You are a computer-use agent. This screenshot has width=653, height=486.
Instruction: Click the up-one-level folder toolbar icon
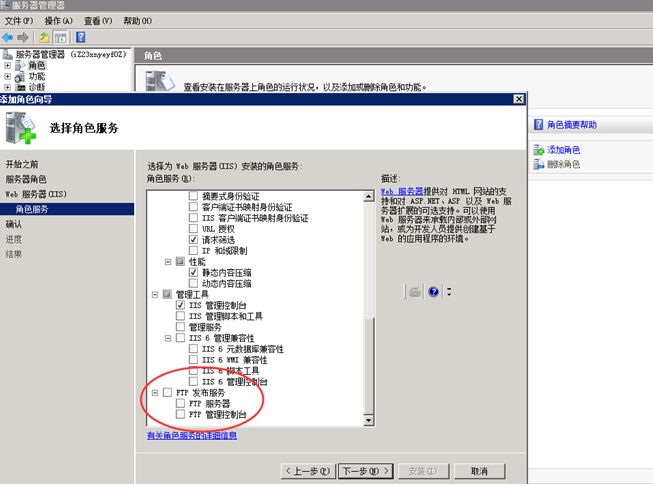(x=44, y=37)
